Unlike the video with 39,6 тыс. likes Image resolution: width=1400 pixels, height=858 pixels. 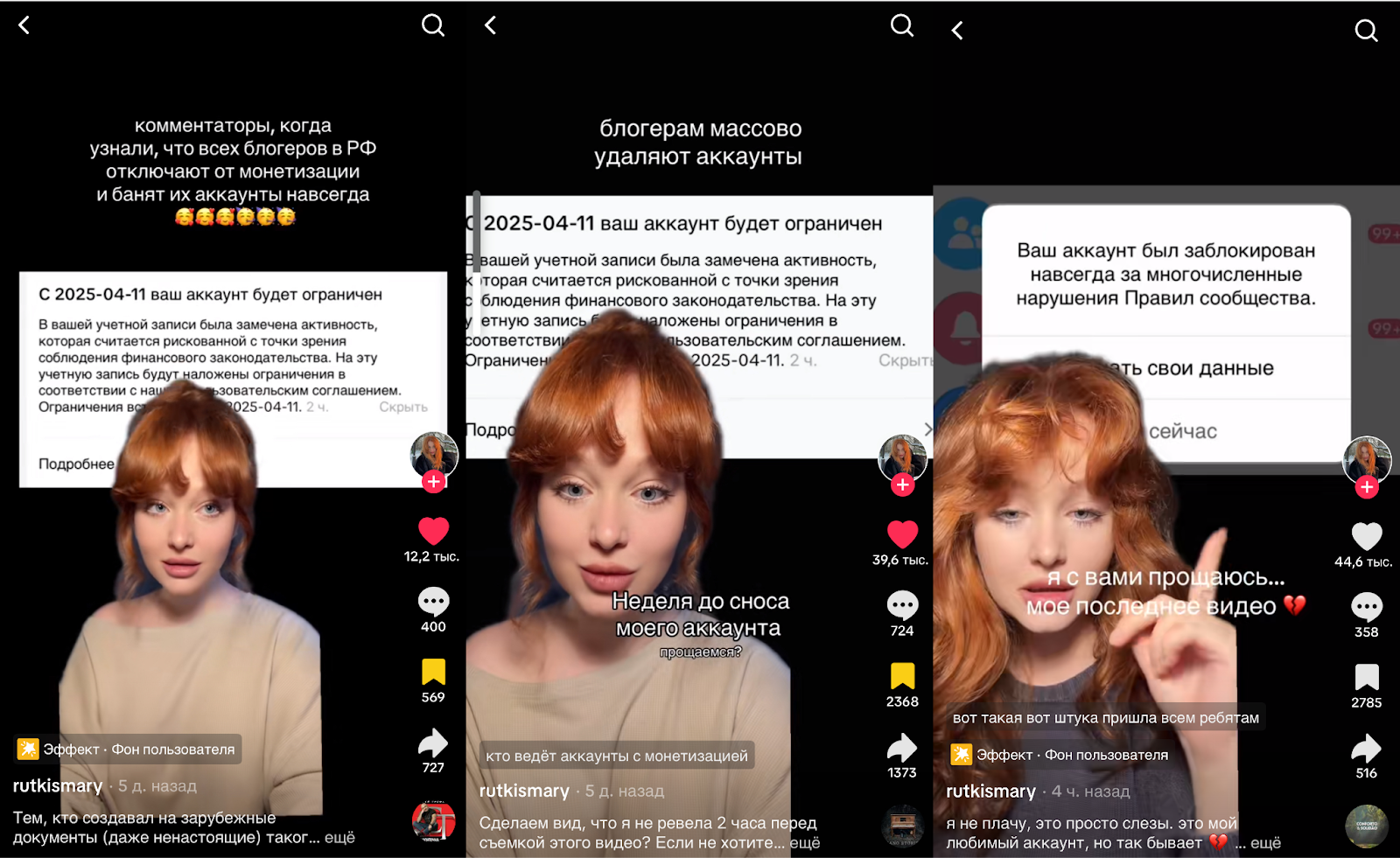[x=903, y=534]
